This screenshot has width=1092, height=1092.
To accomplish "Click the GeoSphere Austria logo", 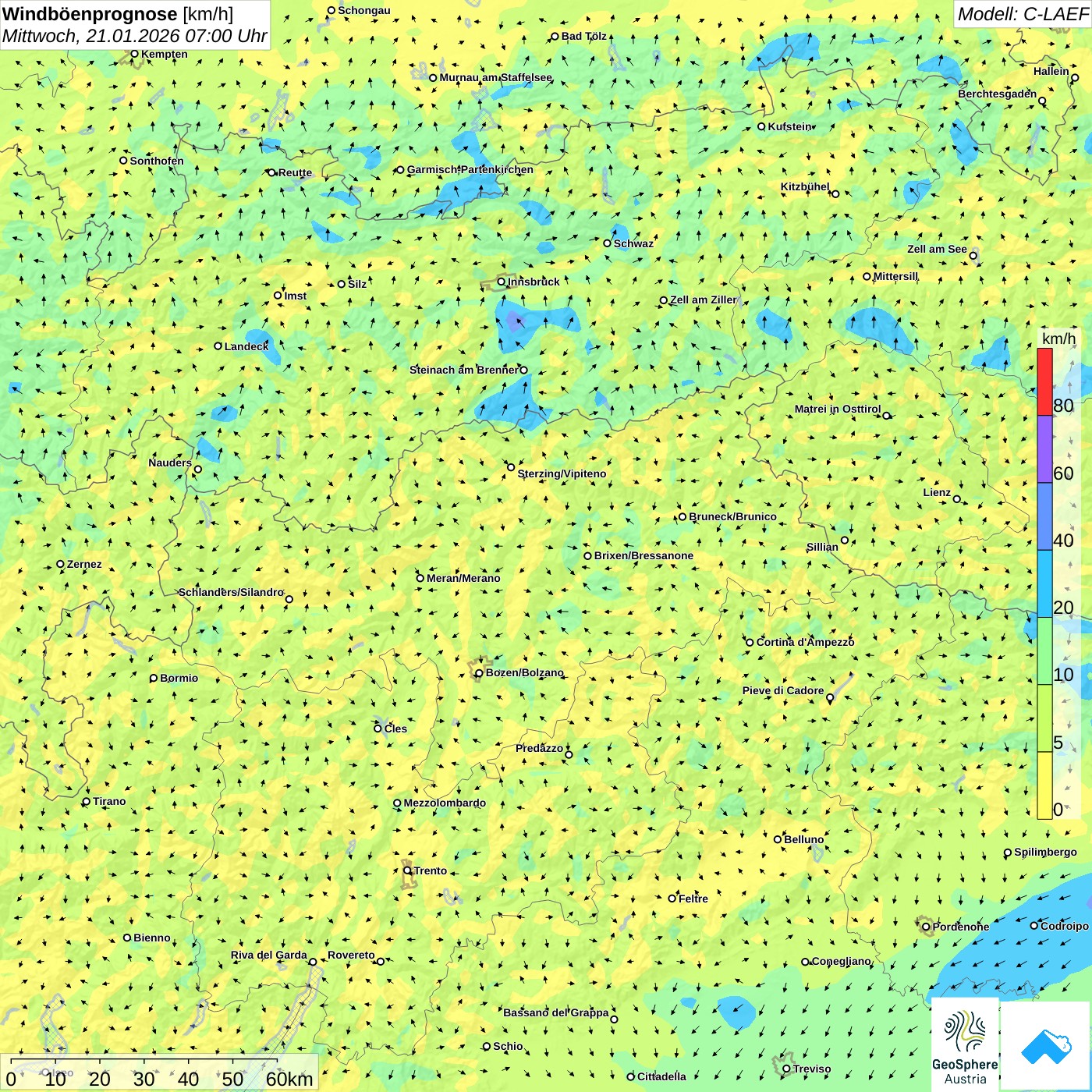I will coord(965,1045).
